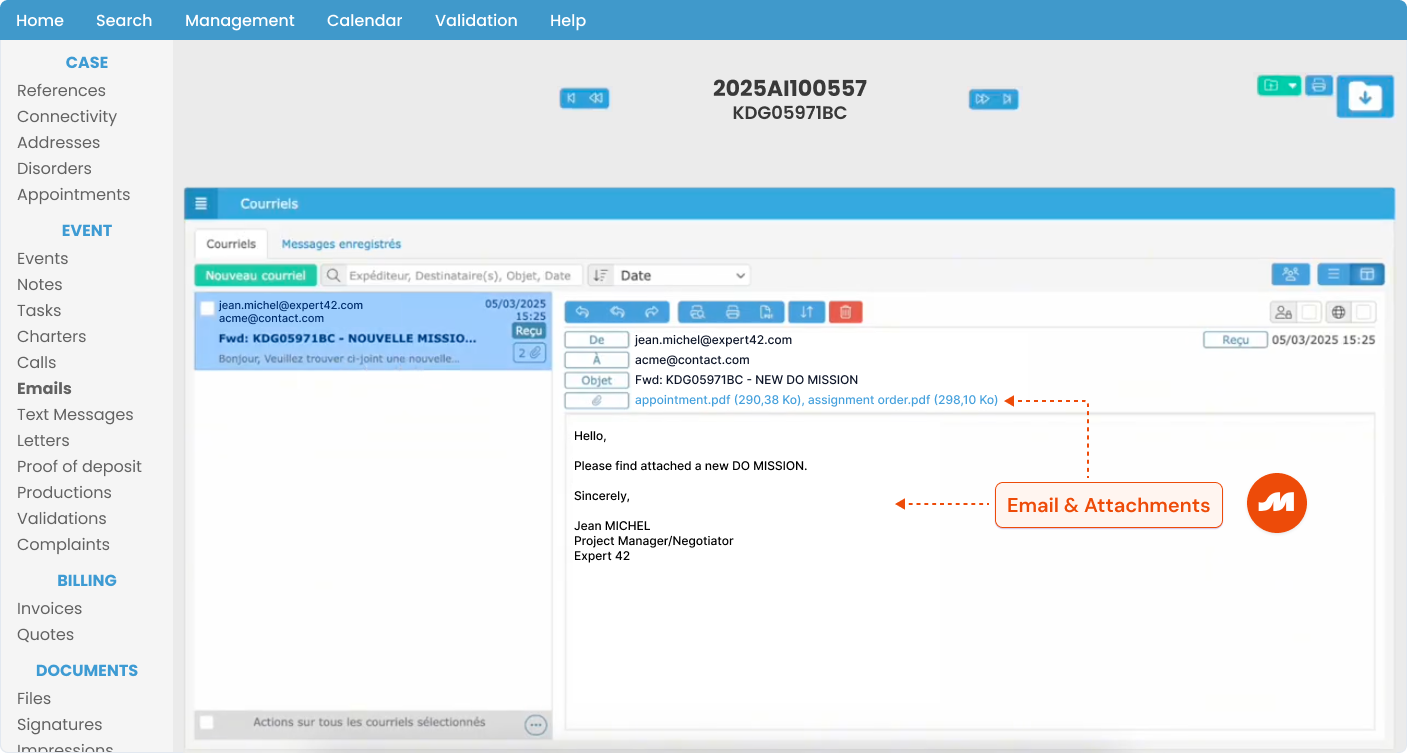The width and height of the screenshot is (1407, 753).
Task: Open Connectivity in the sidebar
Action: pyautogui.click(x=67, y=116)
